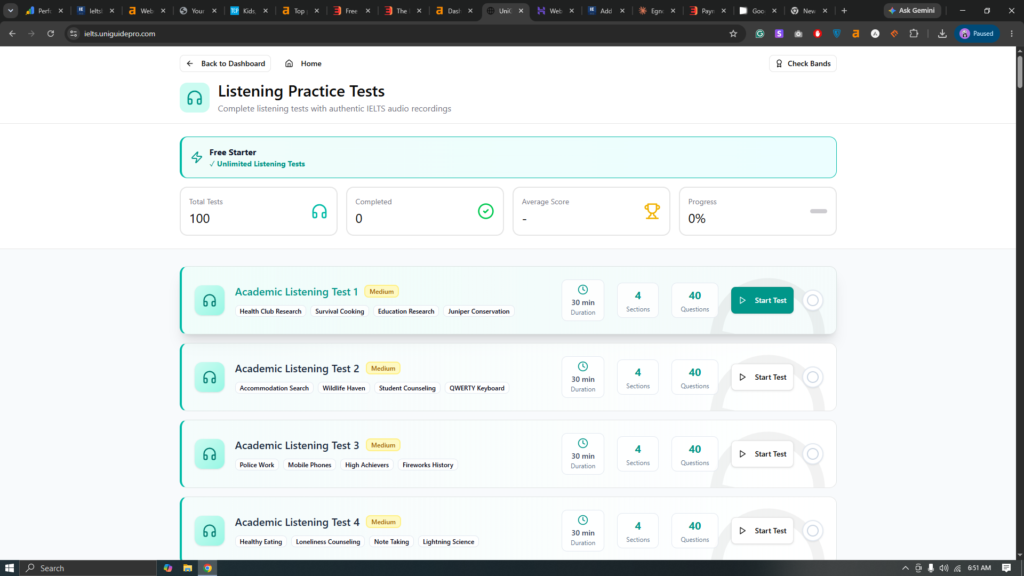
Task: Click headphones icon of Academic Listening Test 2
Action: (210, 377)
